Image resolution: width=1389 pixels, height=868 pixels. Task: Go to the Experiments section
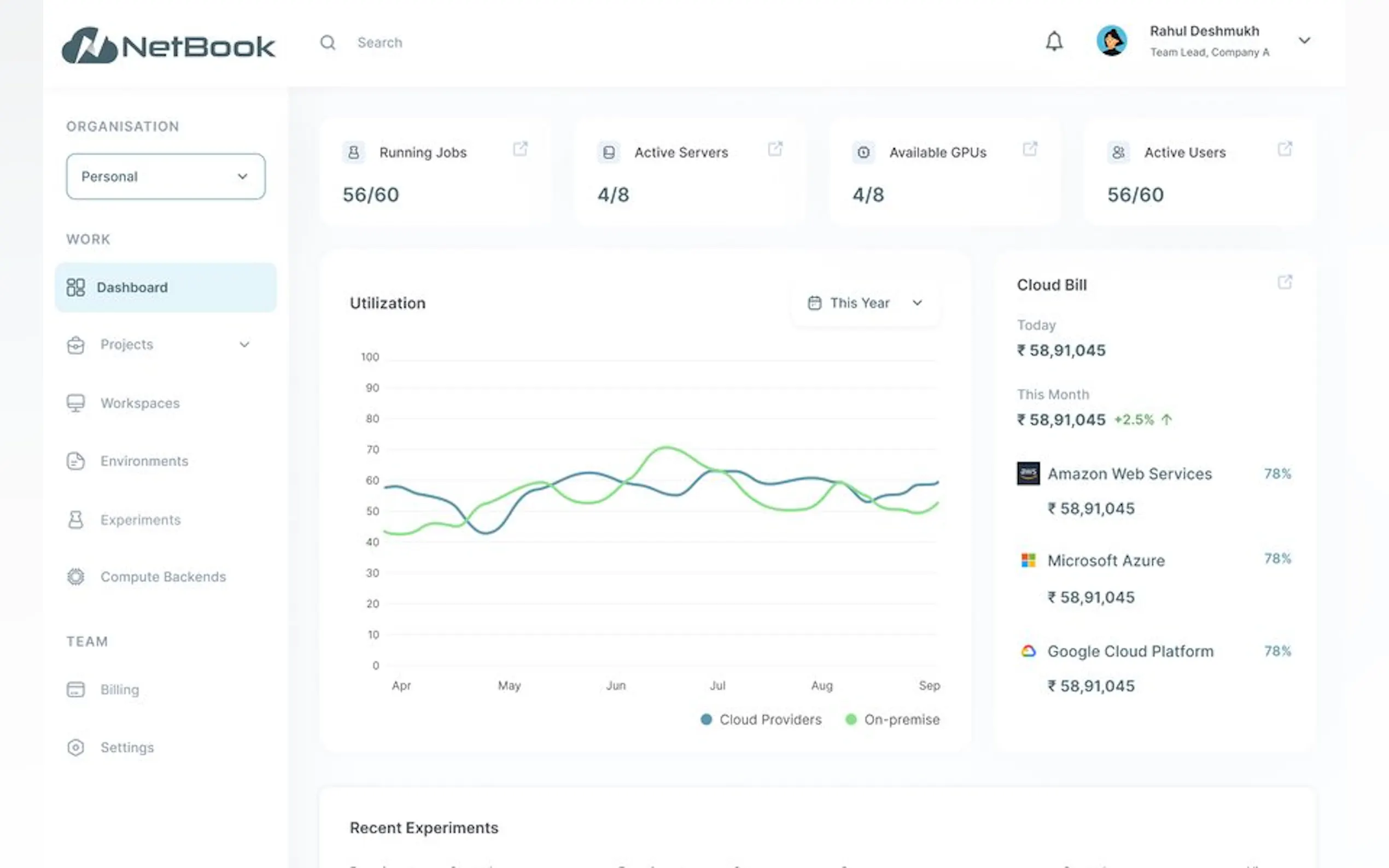click(140, 519)
